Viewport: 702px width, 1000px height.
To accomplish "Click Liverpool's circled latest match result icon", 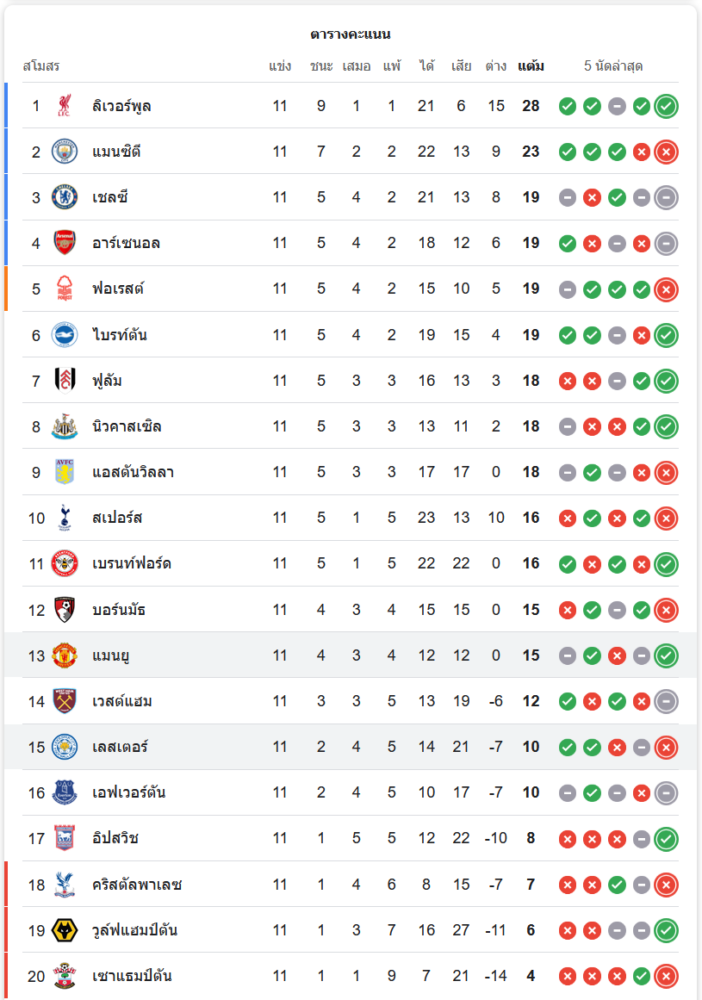I will [x=666, y=105].
